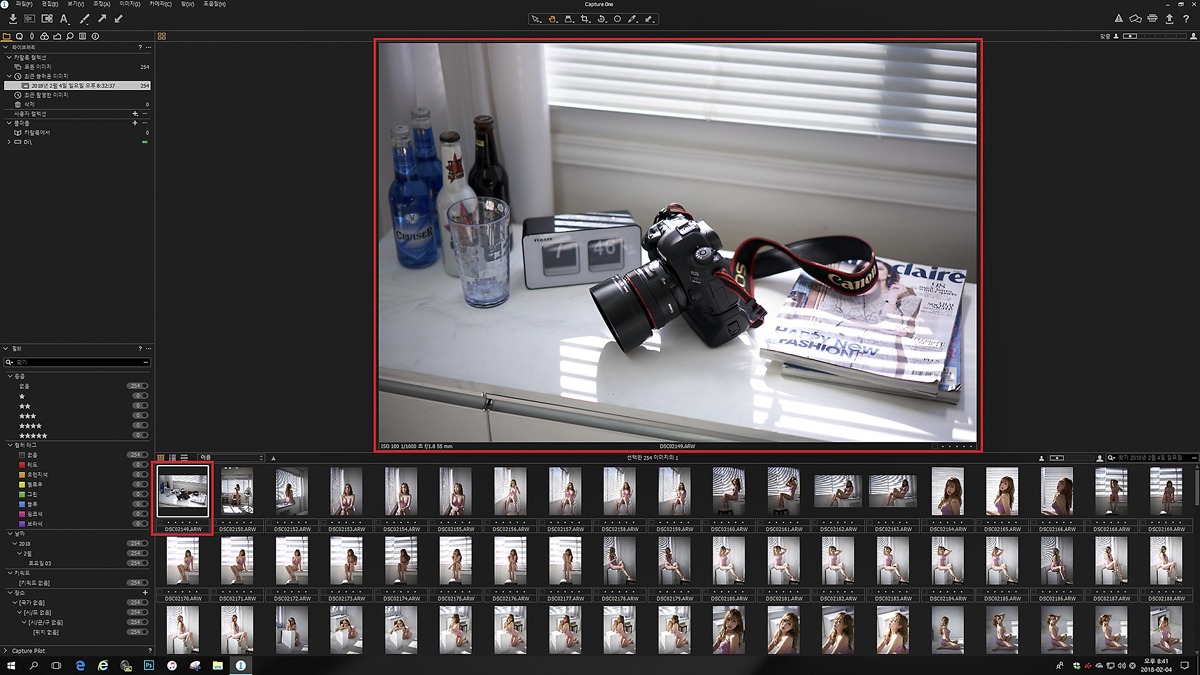Expand the D:\ drive folder
Viewport: 1200px width, 675px height.
click(9, 142)
